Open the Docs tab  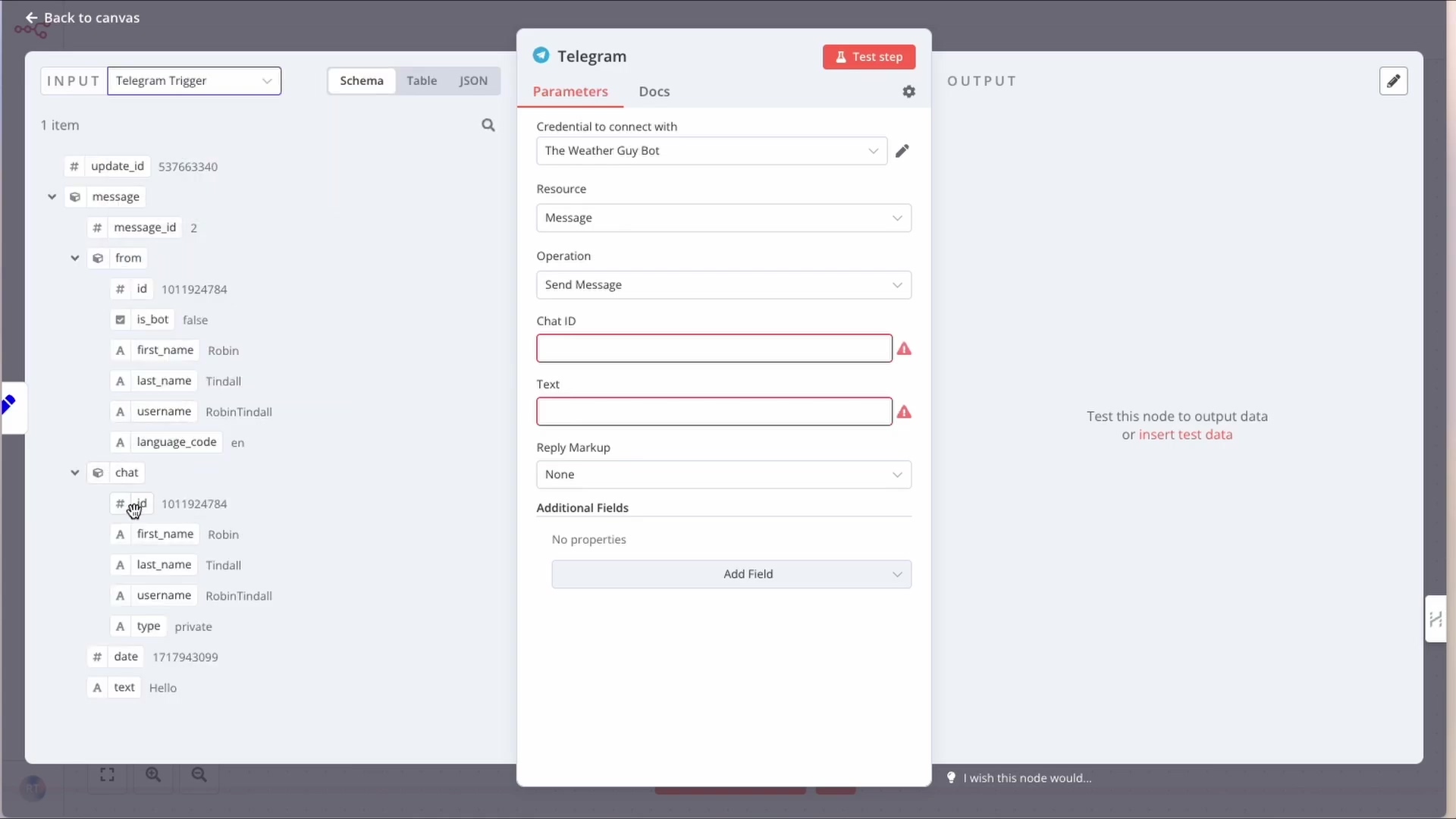coord(654,92)
